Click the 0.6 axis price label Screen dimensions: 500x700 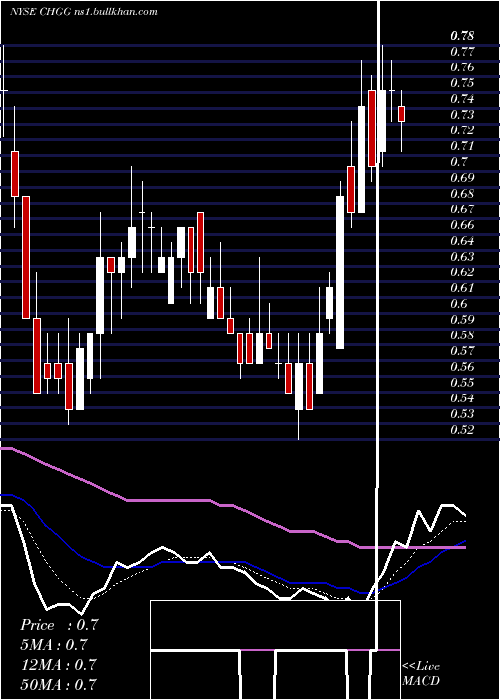[x=459, y=304]
